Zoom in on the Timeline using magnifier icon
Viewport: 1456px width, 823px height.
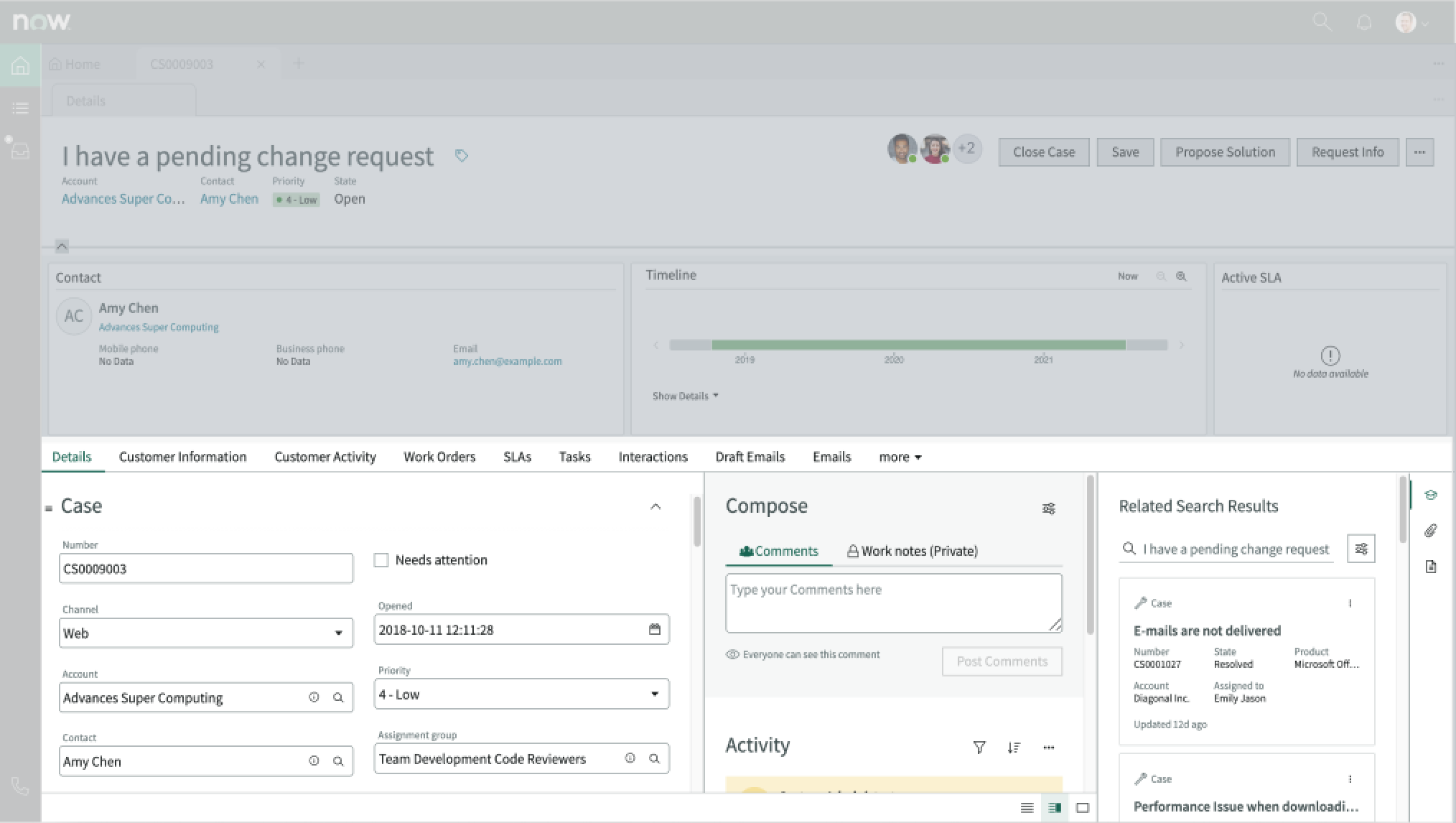(1181, 276)
